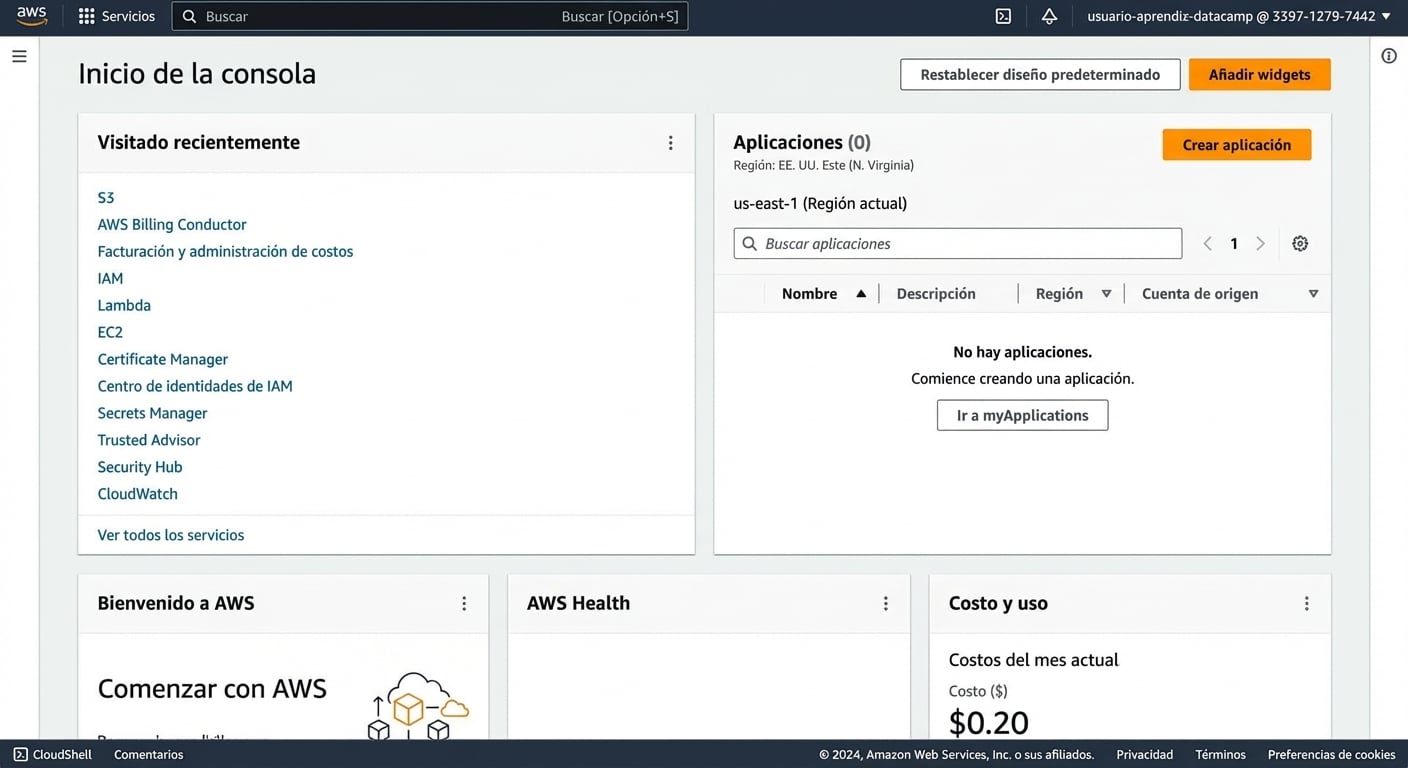Open Lambda service link
Screen dimensions: 1408x768
click(124, 306)
